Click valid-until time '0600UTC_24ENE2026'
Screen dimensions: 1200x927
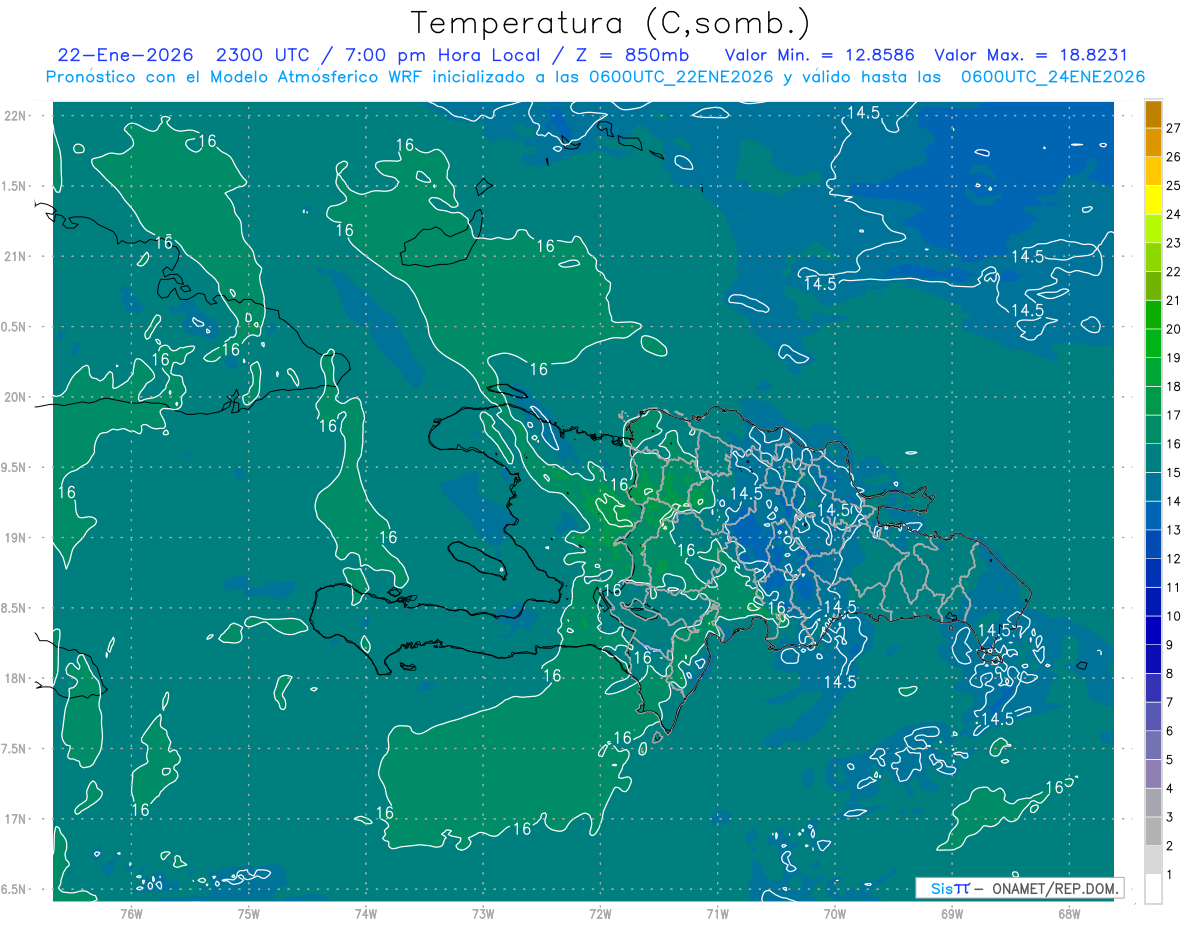pos(1052,77)
